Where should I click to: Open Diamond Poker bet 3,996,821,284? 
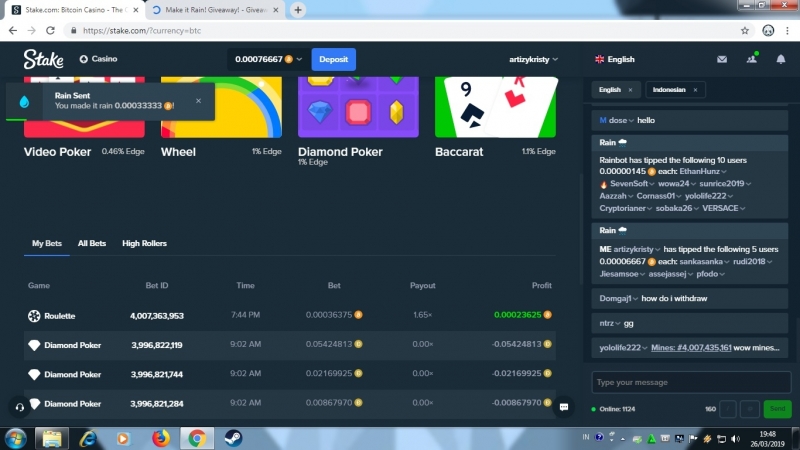[x=157, y=404]
